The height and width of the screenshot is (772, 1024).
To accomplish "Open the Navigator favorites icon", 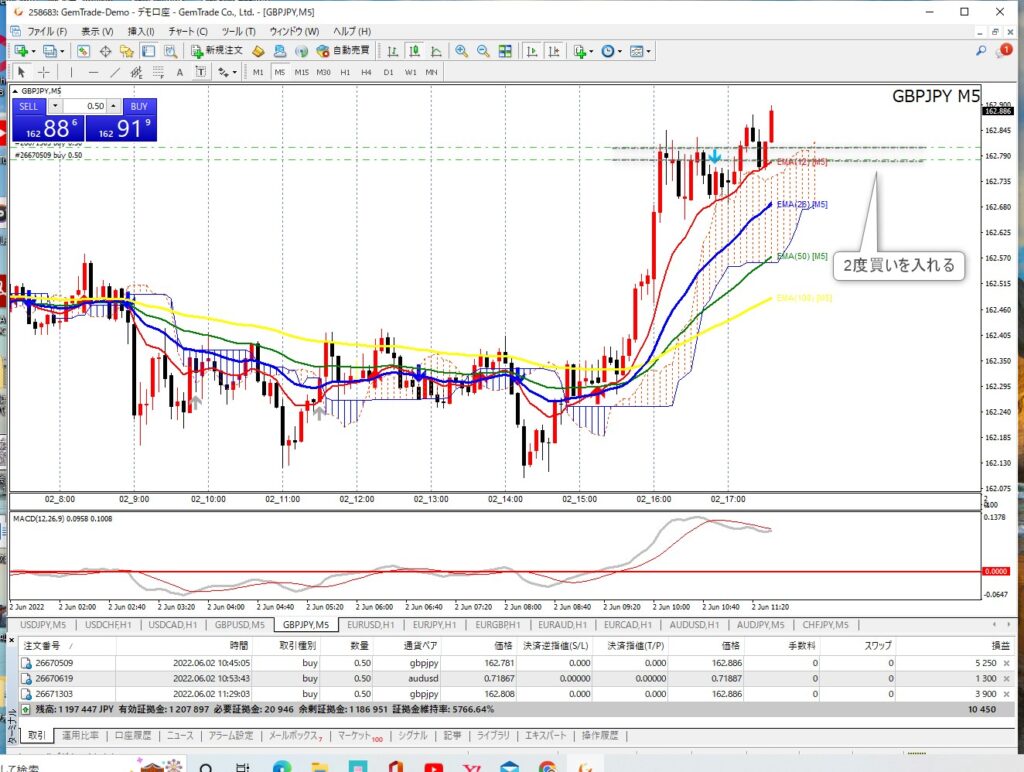I will (127, 51).
